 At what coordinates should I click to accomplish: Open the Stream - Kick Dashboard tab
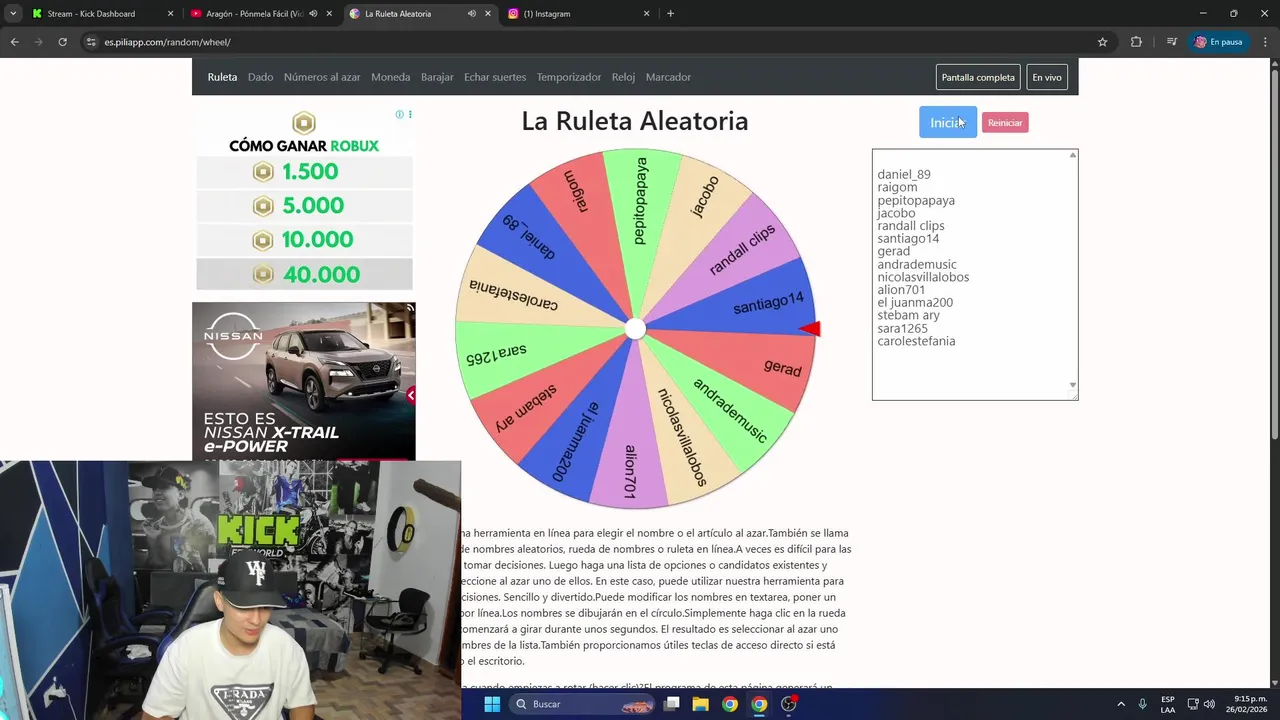click(x=90, y=14)
